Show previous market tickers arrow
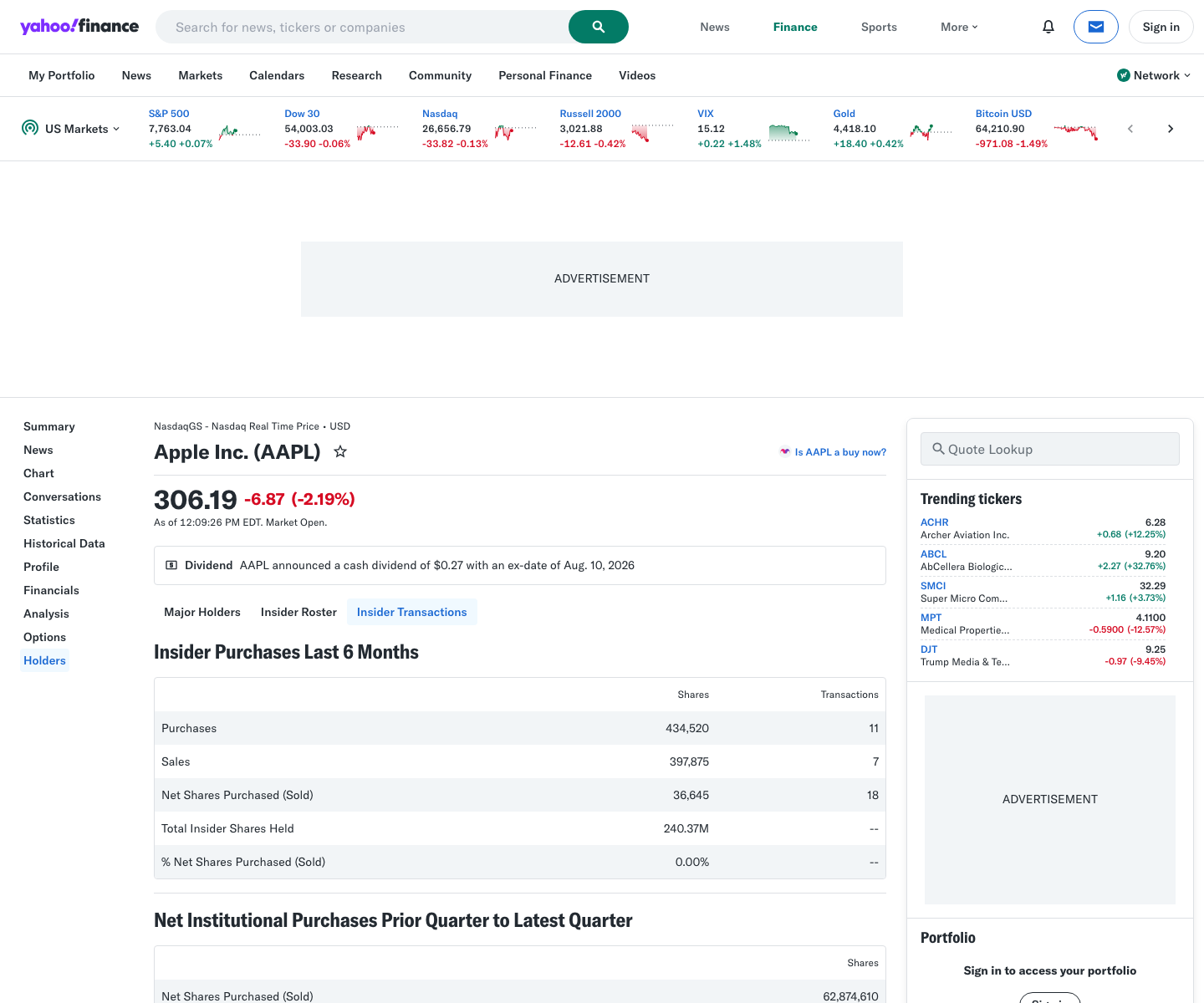 pyautogui.click(x=1130, y=129)
